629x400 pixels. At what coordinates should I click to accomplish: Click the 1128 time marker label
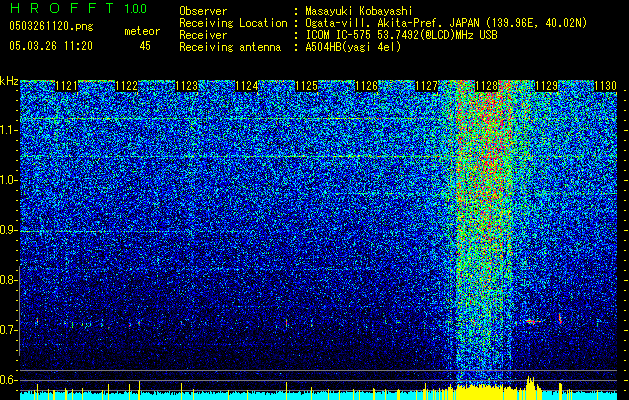tap(487, 86)
